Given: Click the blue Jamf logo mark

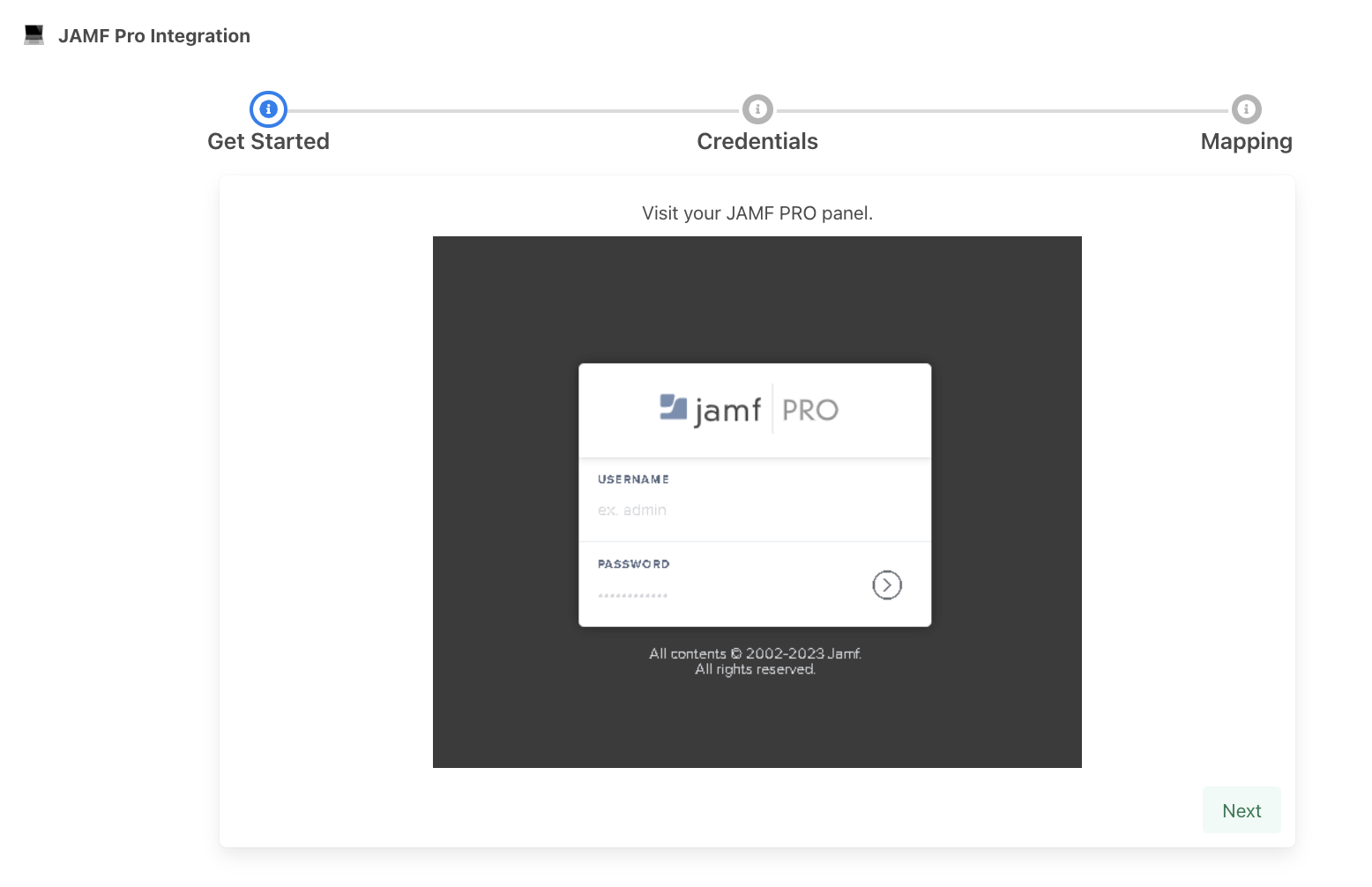Looking at the screenshot, I should (x=673, y=407).
